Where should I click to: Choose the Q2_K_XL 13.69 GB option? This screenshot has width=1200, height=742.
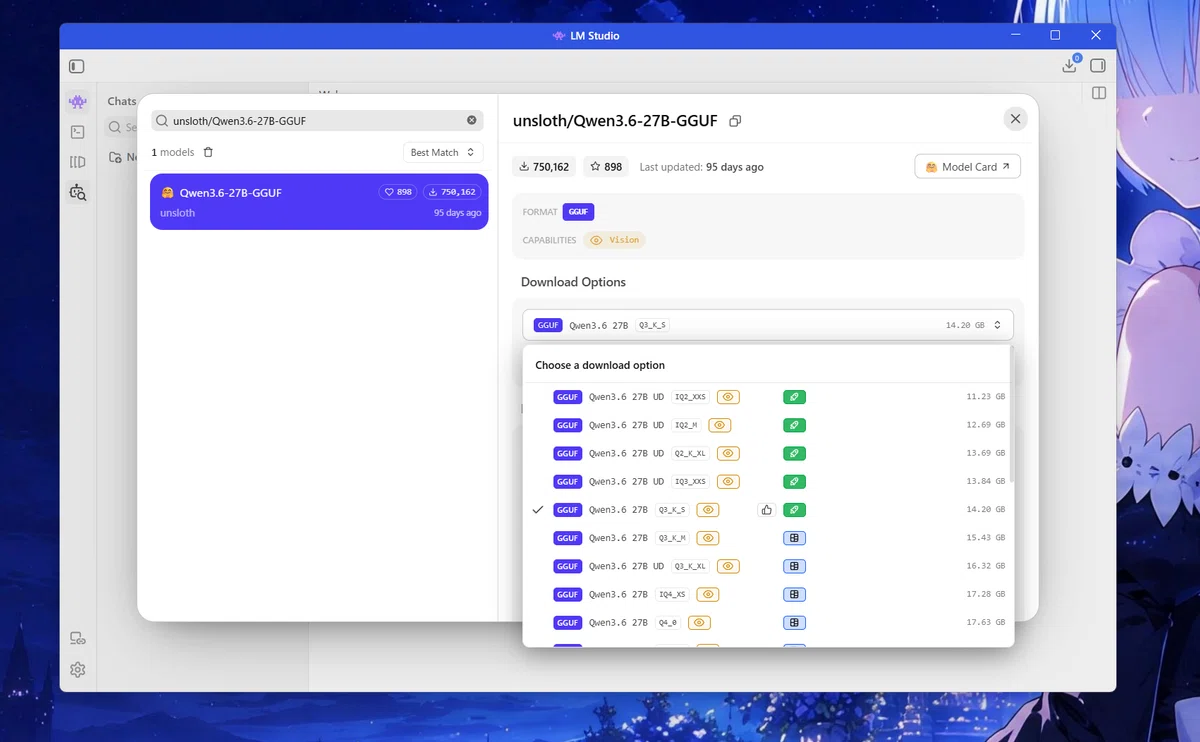767,453
